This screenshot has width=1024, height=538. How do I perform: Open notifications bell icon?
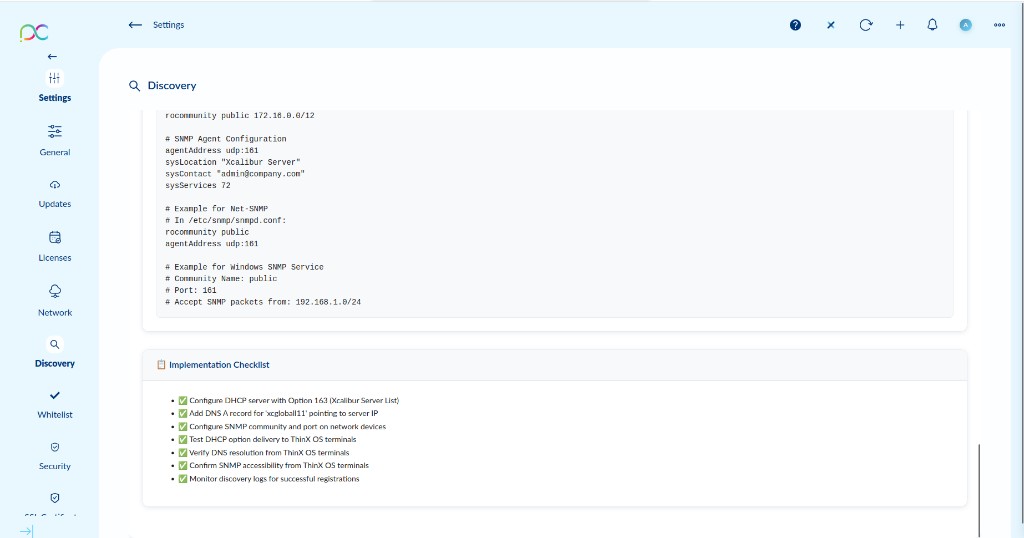[x=932, y=25]
